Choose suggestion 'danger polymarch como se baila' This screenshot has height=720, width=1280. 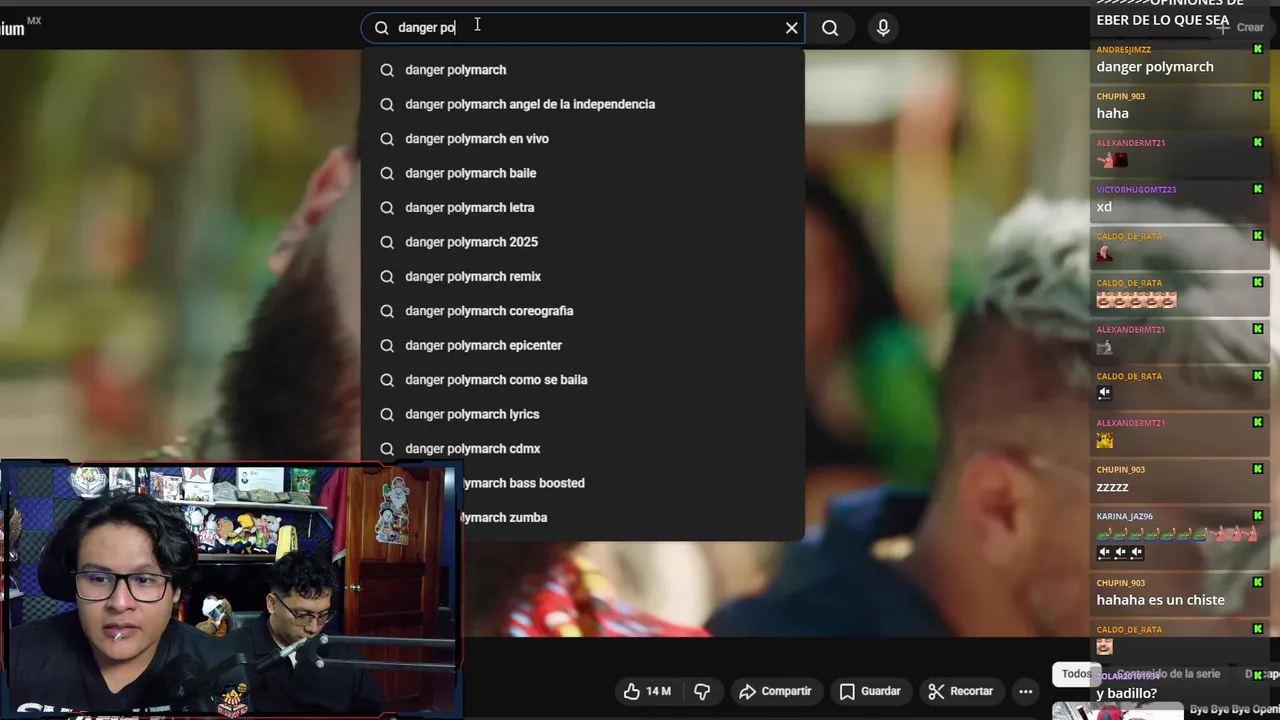coord(583,380)
